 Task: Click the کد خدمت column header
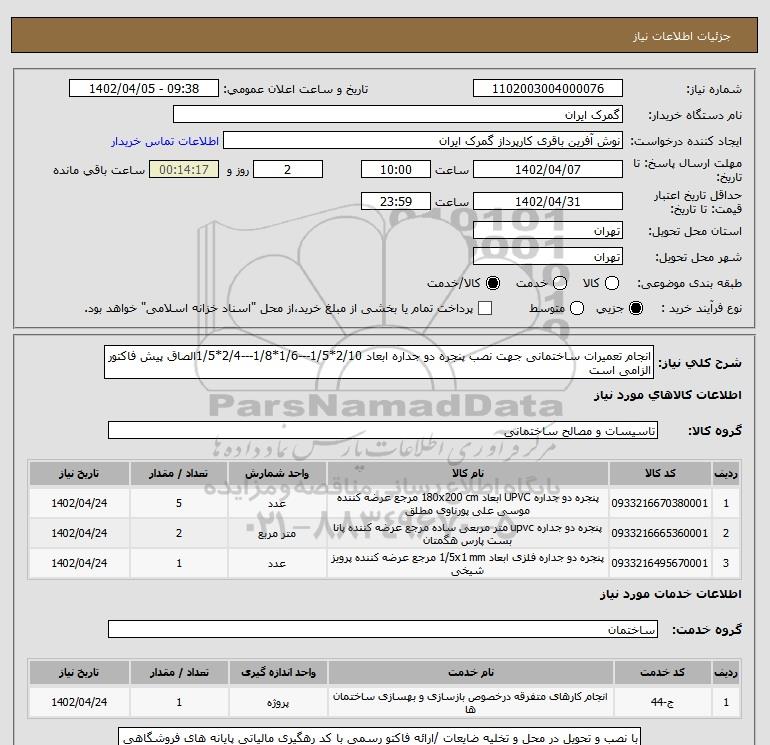662,672
